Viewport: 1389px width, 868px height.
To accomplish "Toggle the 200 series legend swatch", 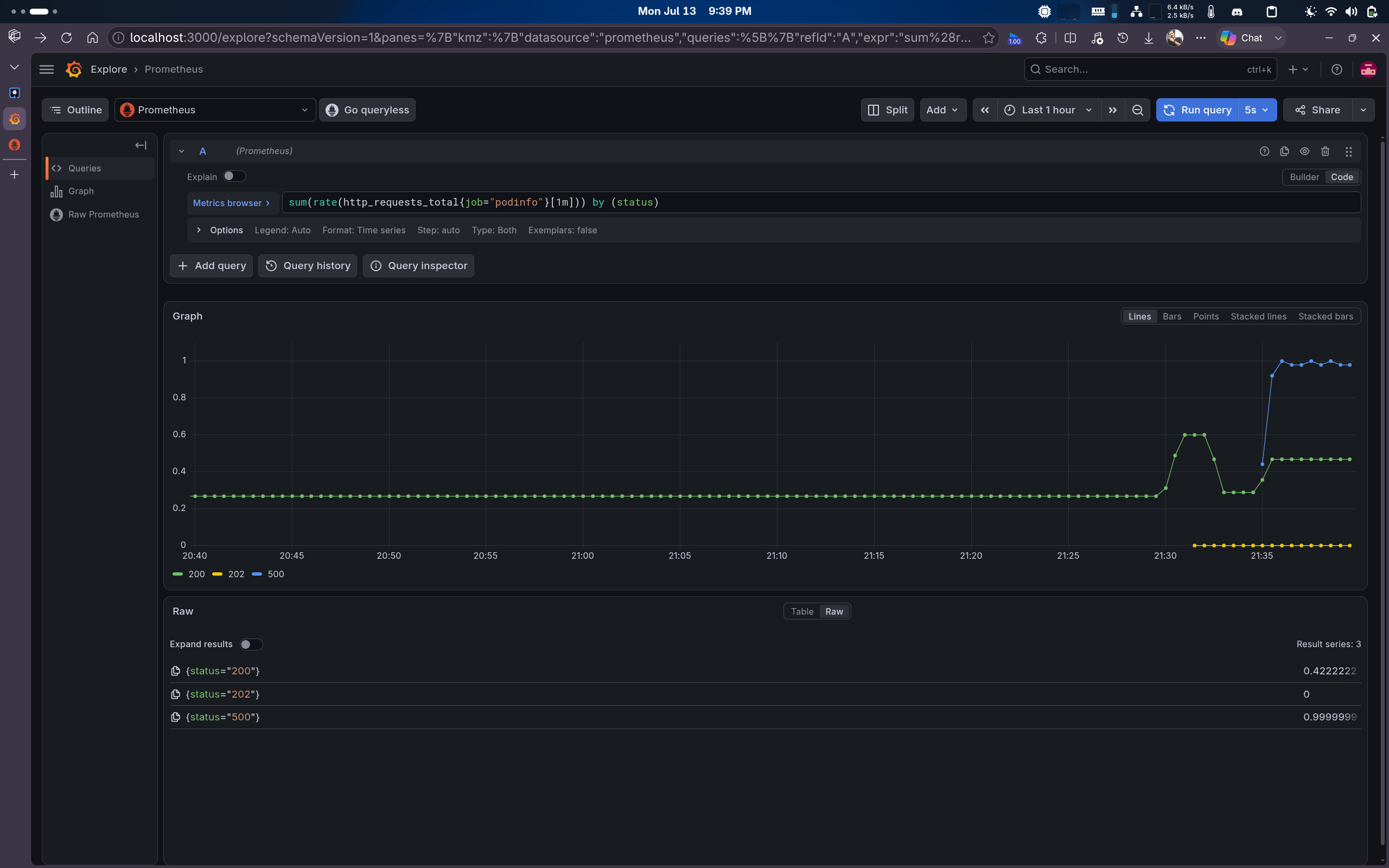I will tap(178, 574).
